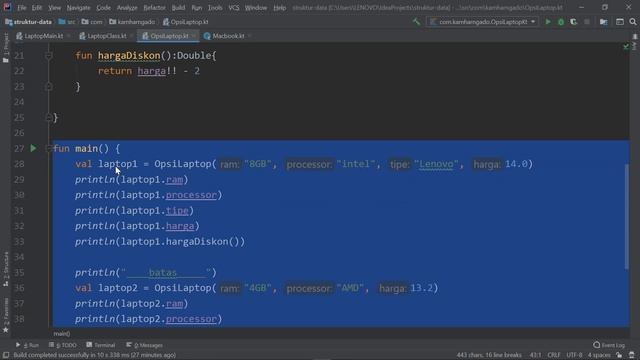Screen dimensions: 640x360
Task: Run the program with green play icon
Action: pos(548,22)
